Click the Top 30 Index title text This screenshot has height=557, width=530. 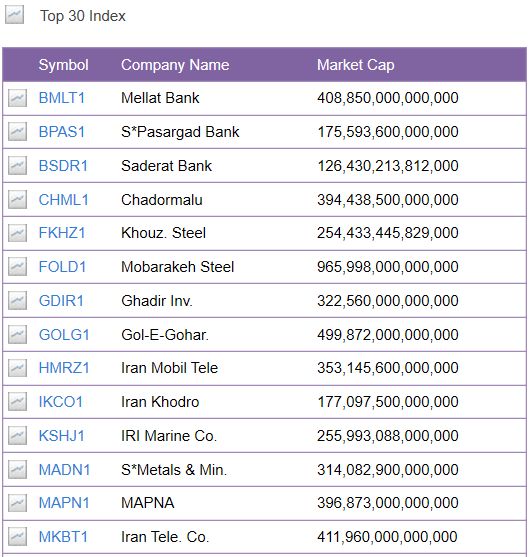(83, 16)
